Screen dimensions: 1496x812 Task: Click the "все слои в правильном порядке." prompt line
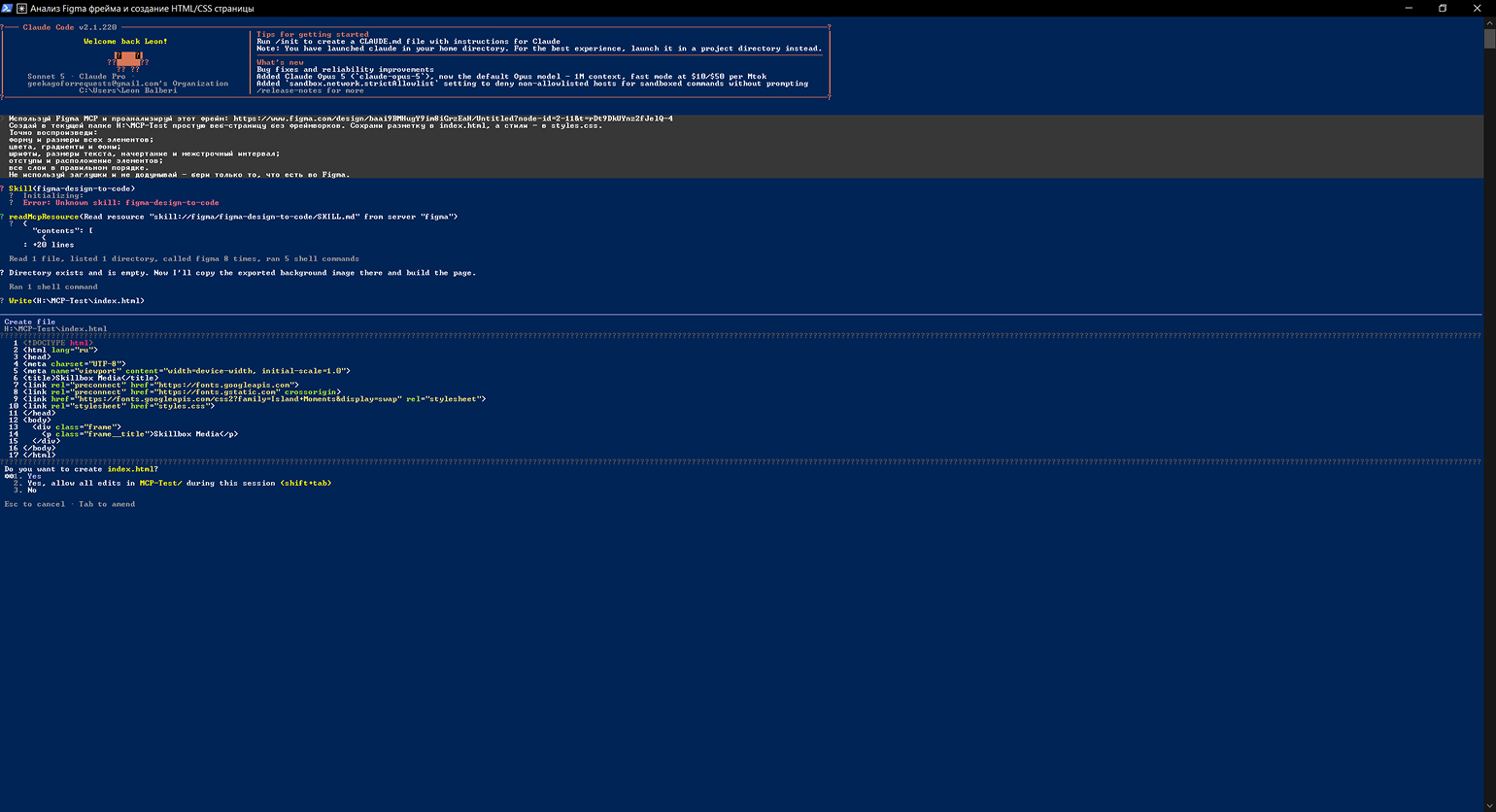pyautogui.click(x=79, y=167)
